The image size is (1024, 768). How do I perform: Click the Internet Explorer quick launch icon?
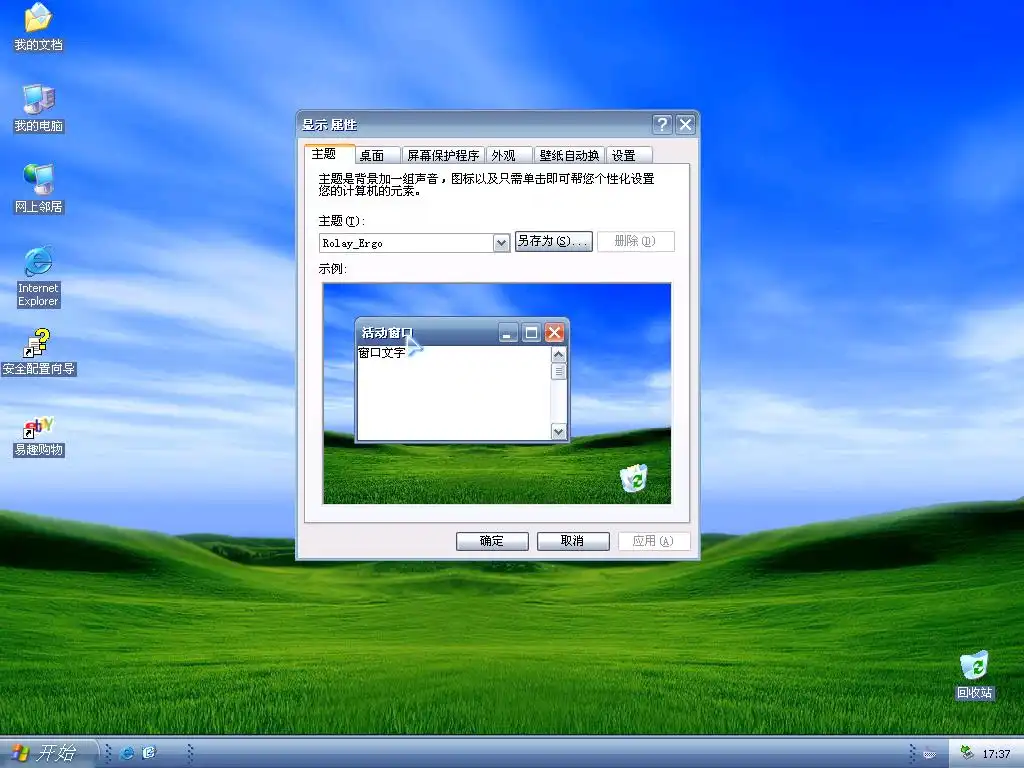point(127,753)
